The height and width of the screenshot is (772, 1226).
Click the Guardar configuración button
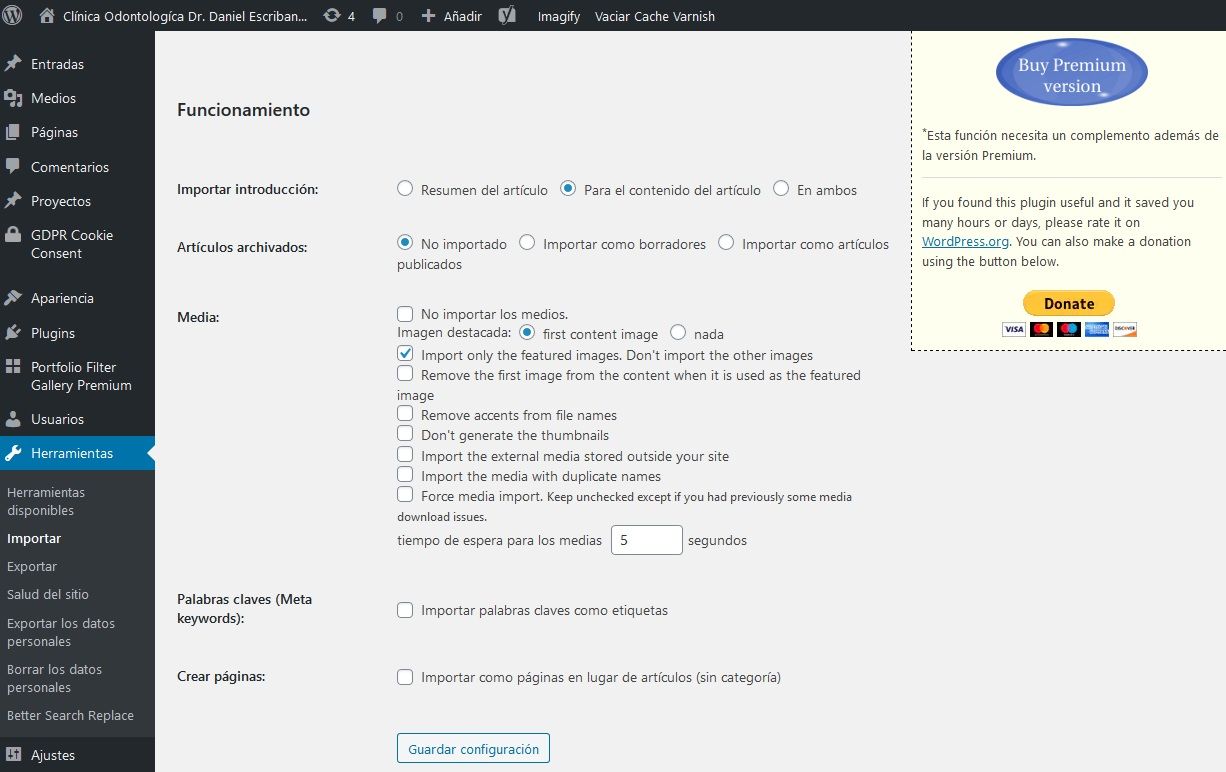click(x=473, y=749)
